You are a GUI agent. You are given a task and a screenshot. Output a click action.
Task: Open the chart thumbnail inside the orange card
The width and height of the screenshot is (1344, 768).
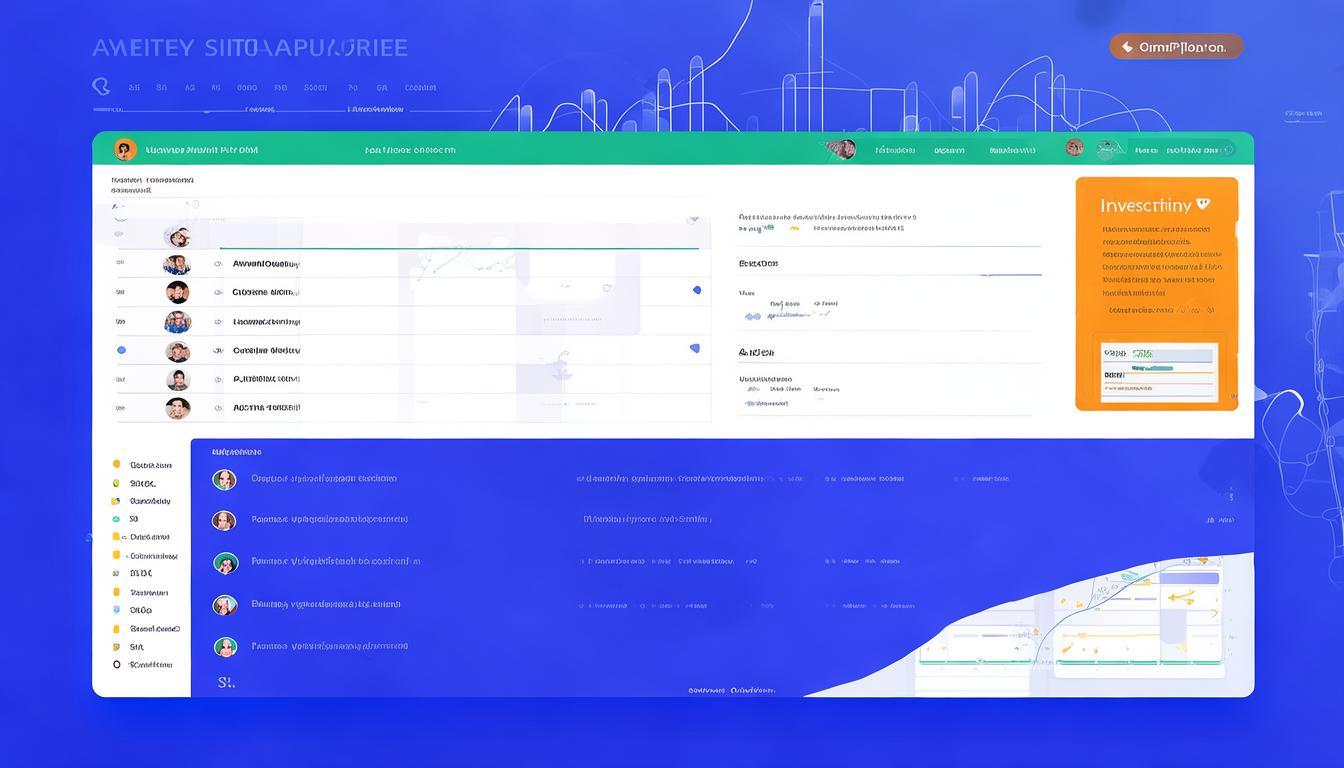pos(1158,371)
